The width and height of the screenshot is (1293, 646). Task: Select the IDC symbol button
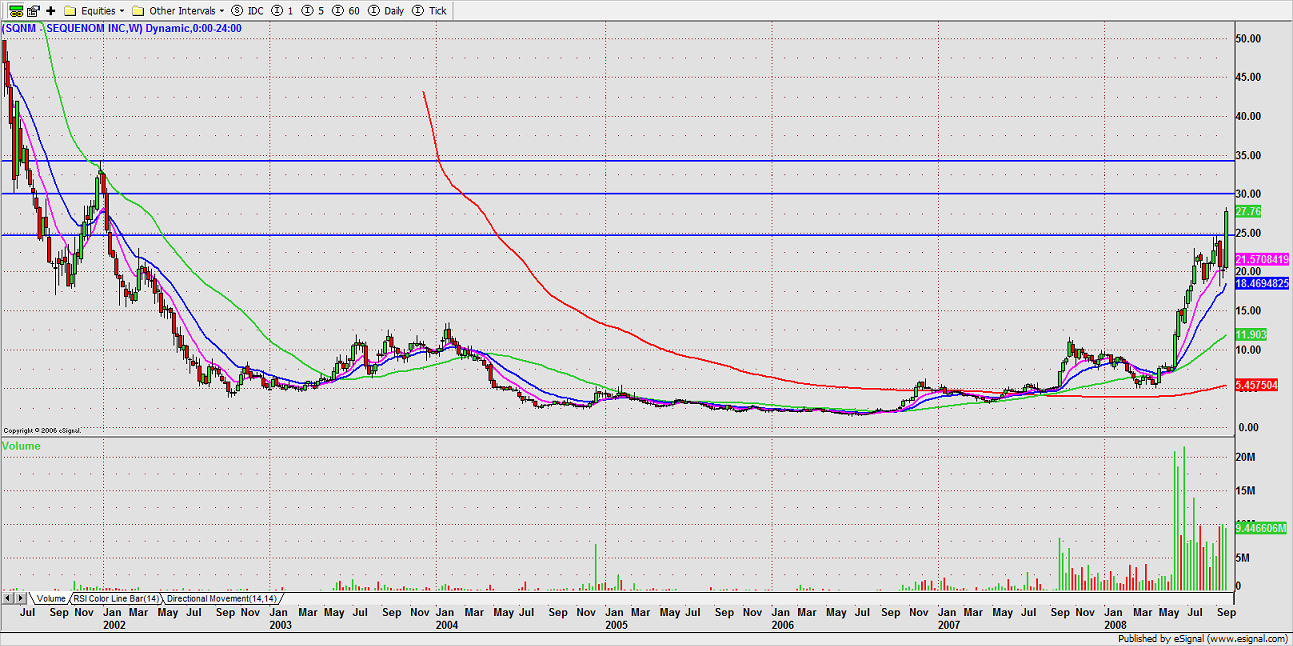247,10
